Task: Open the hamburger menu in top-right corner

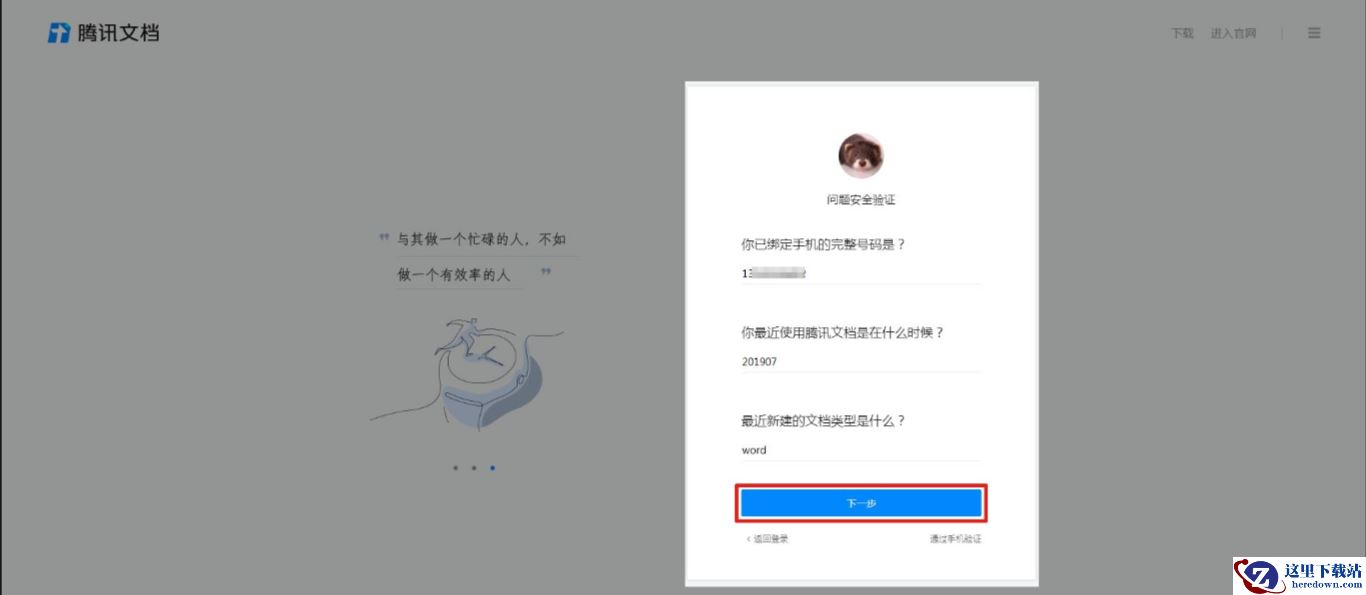Action: (1314, 33)
